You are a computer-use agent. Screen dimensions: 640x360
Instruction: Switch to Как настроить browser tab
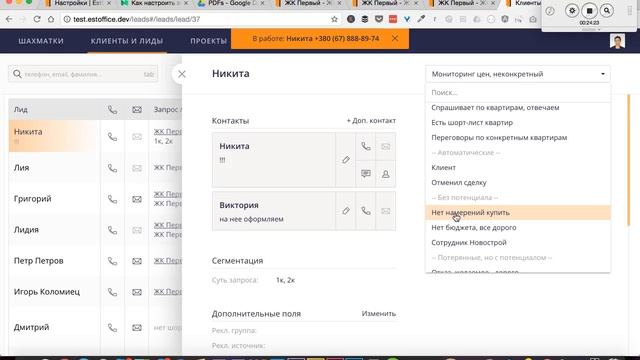click(x=154, y=4)
